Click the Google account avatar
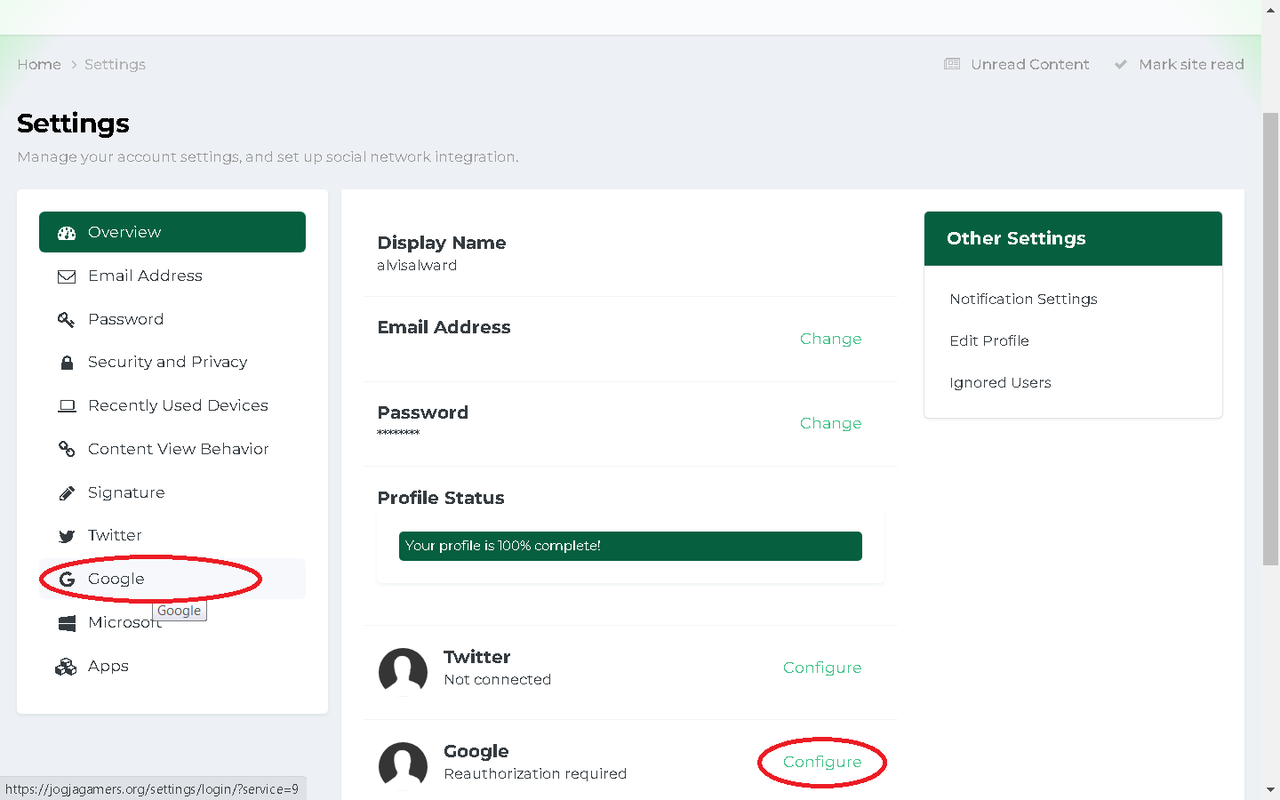The image size is (1280, 800). (403, 766)
